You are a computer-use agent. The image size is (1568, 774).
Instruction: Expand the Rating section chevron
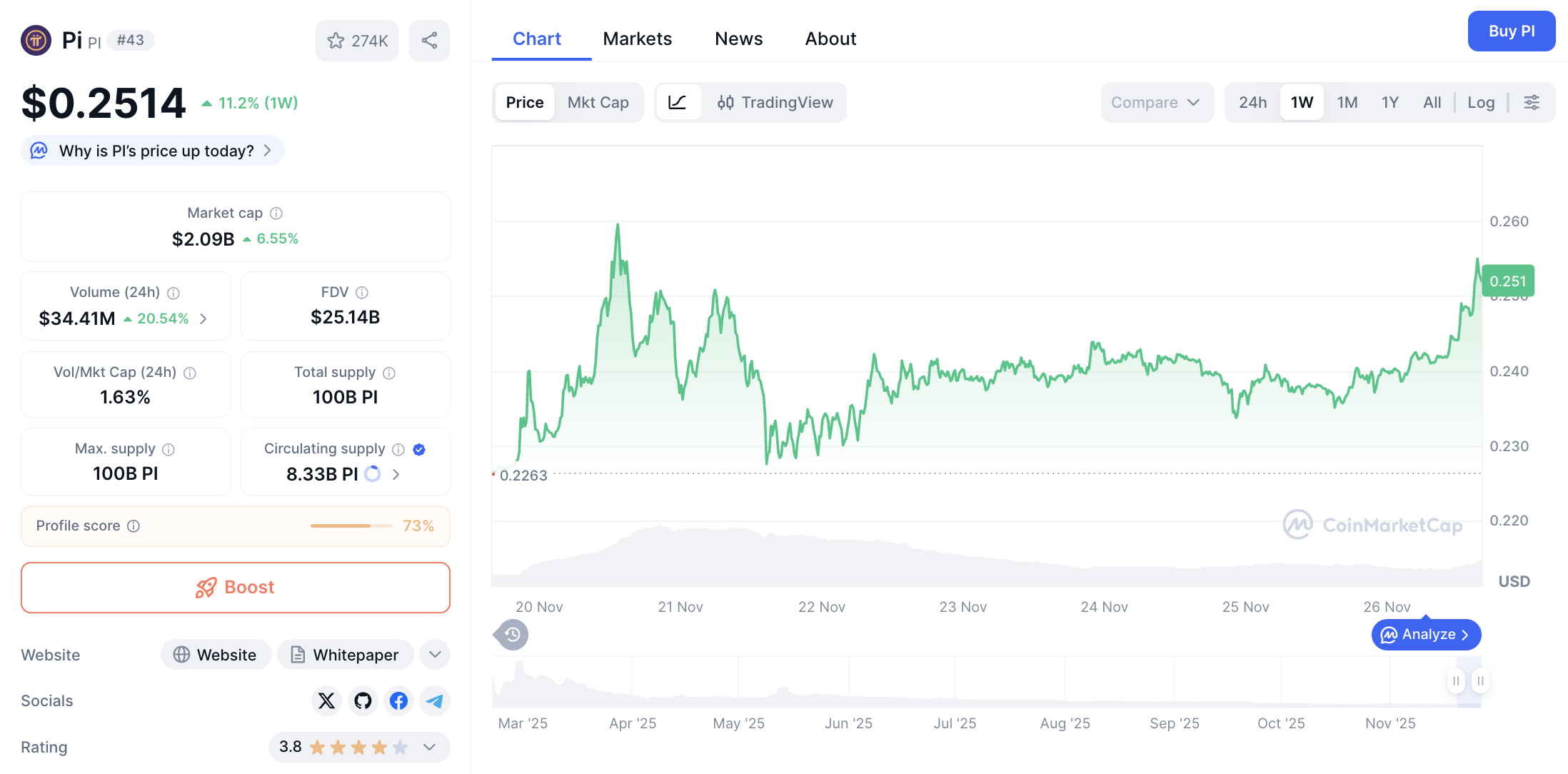429,747
